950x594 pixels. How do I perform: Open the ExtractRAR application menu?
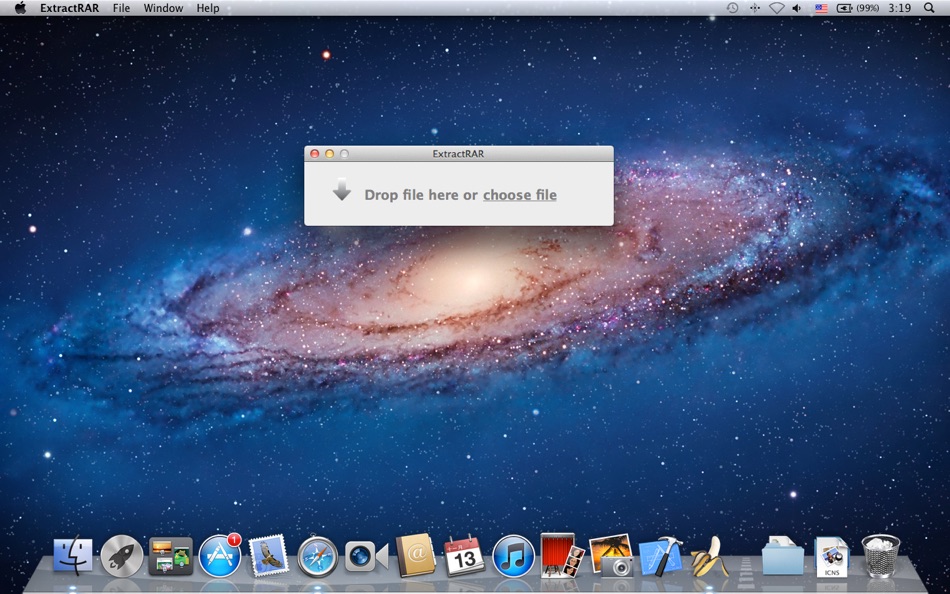(x=70, y=8)
